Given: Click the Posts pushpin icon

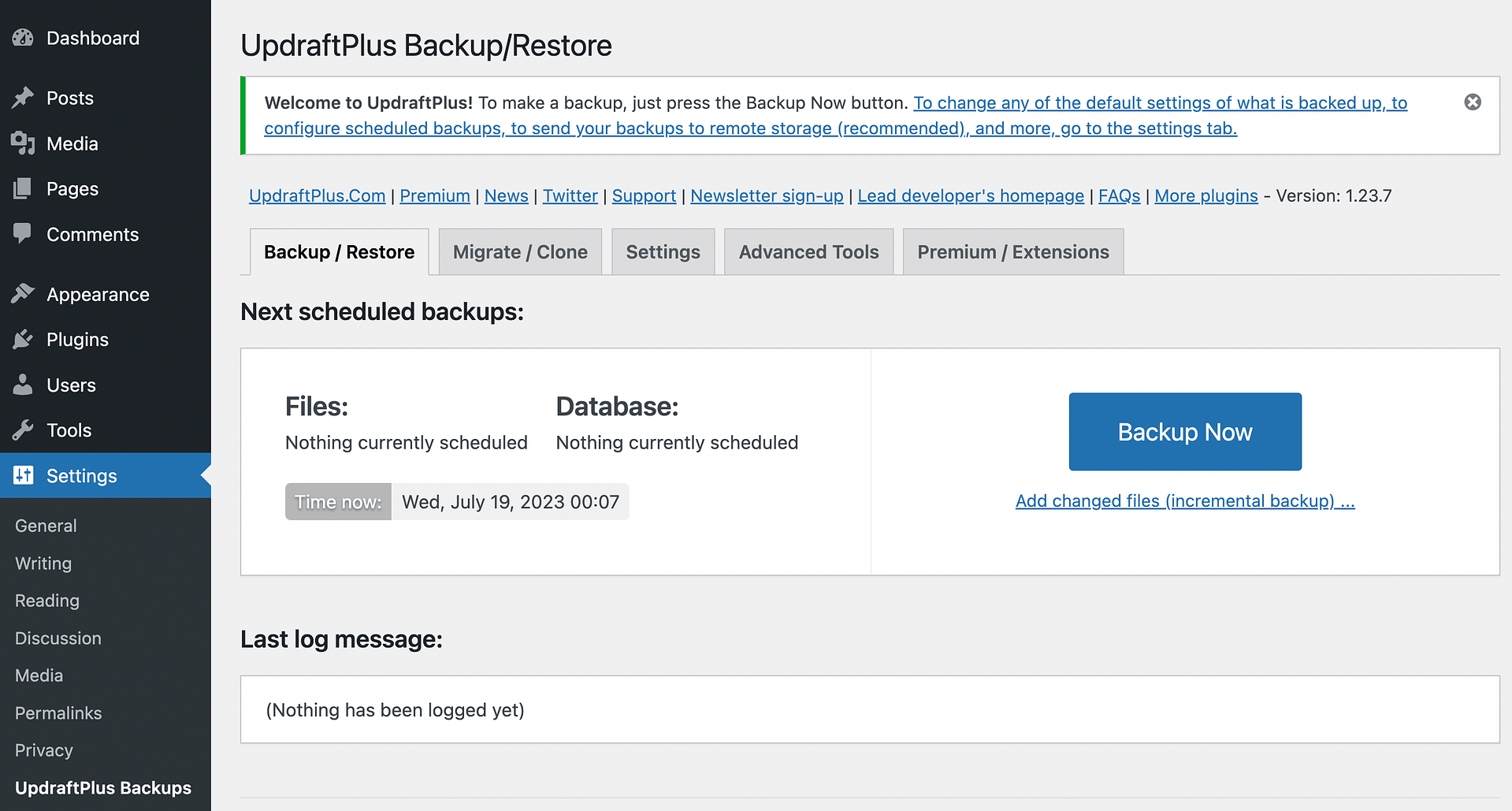Looking at the screenshot, I should tap(23, 98).
